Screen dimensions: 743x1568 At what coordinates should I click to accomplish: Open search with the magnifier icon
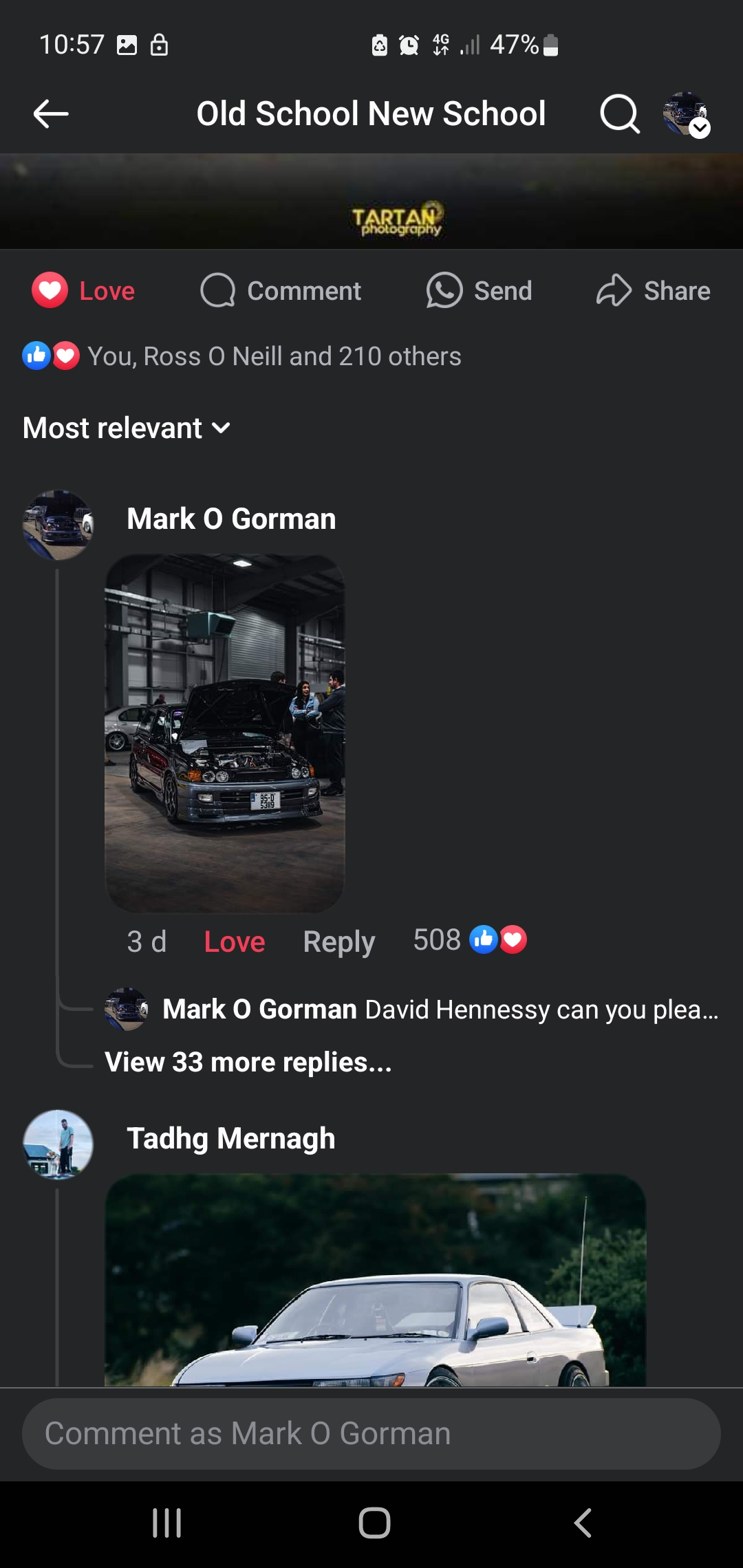click(620, 113)
